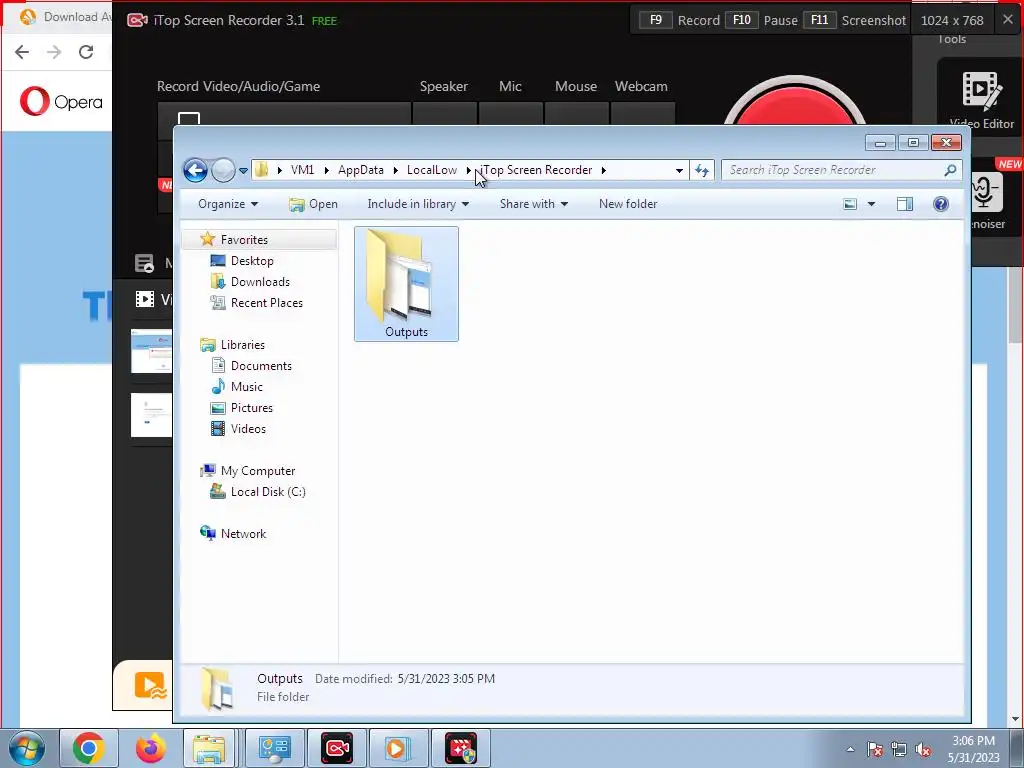This screenshot has width=1024, height=768.
Task: Open the Organize menu
Action: [228, 204]
